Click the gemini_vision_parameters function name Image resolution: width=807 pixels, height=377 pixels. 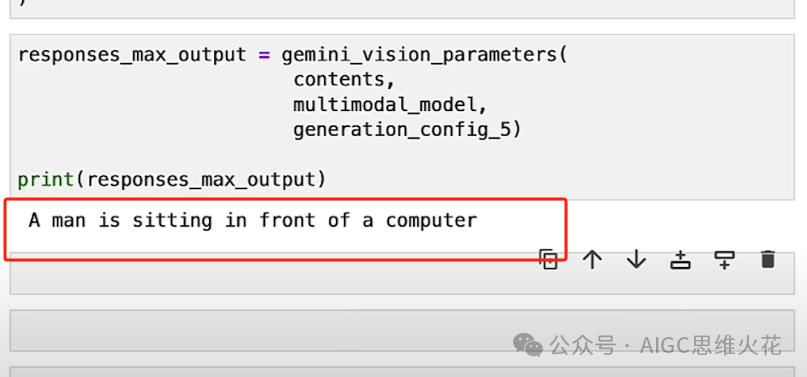(x=419, y=55)
